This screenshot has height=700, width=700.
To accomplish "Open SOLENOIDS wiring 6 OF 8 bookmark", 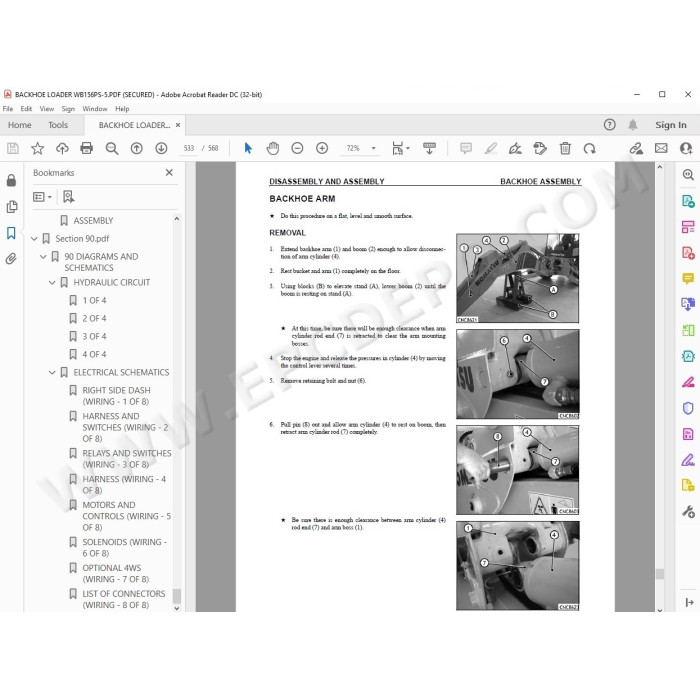I will pyautogui.click(x=125, y=548).
